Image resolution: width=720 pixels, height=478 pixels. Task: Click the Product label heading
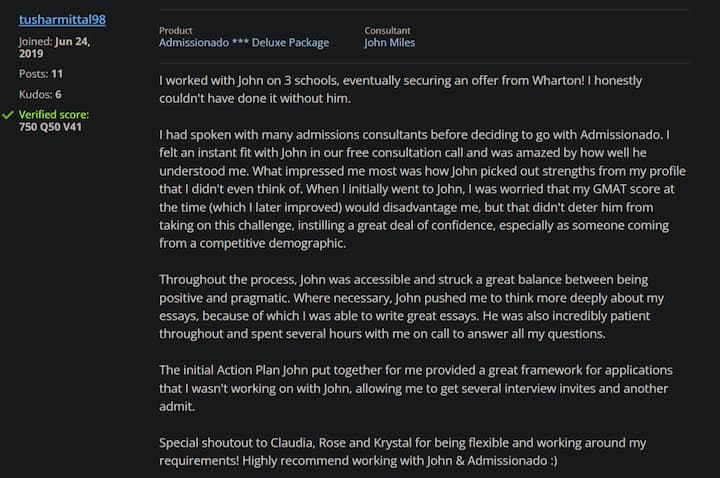[175, 31]
